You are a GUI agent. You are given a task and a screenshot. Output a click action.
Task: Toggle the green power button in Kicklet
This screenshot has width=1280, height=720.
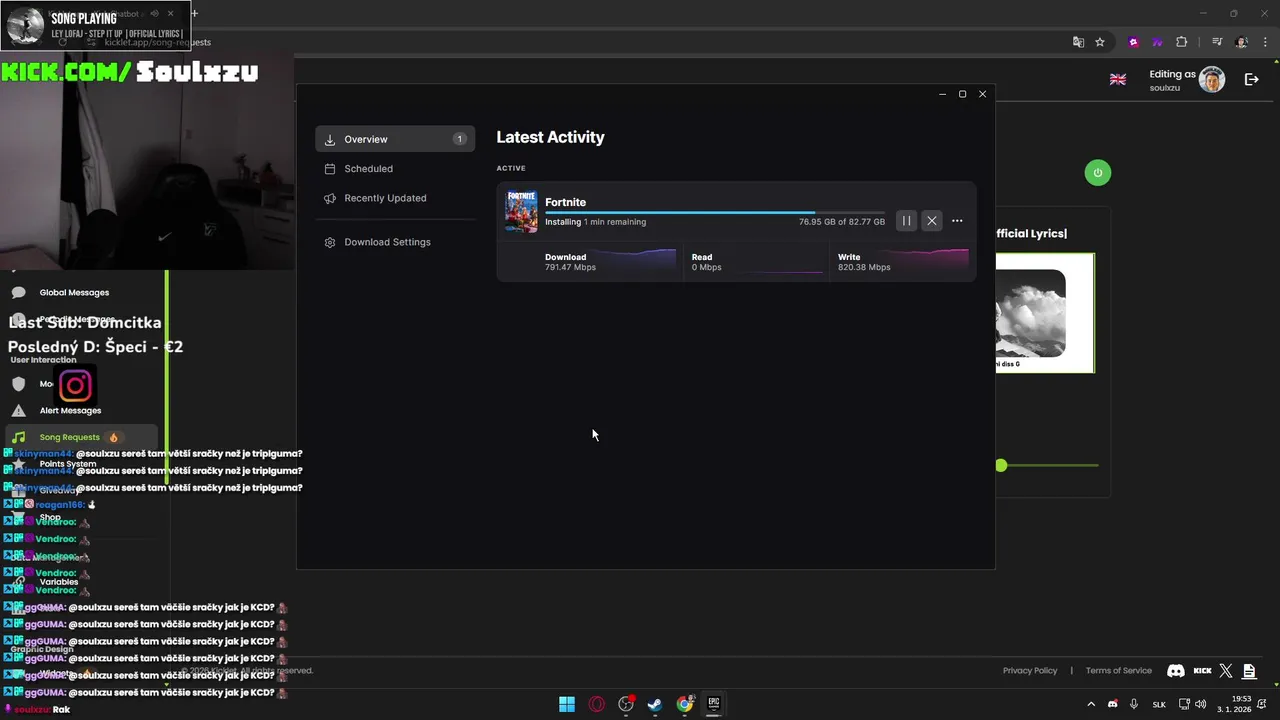click(x=1097, y=172)
